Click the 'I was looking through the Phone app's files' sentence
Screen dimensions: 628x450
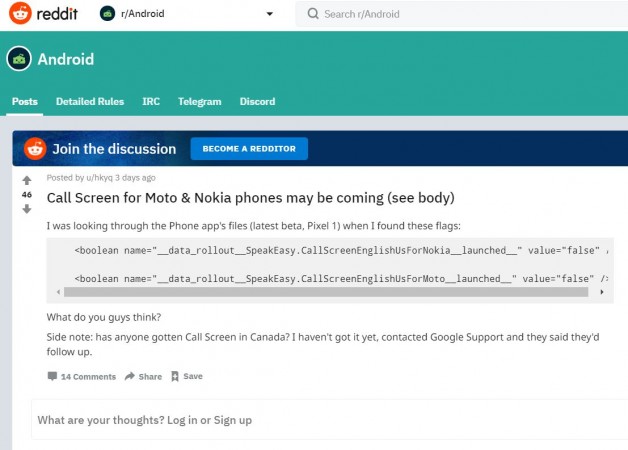(x=254, y=226)
